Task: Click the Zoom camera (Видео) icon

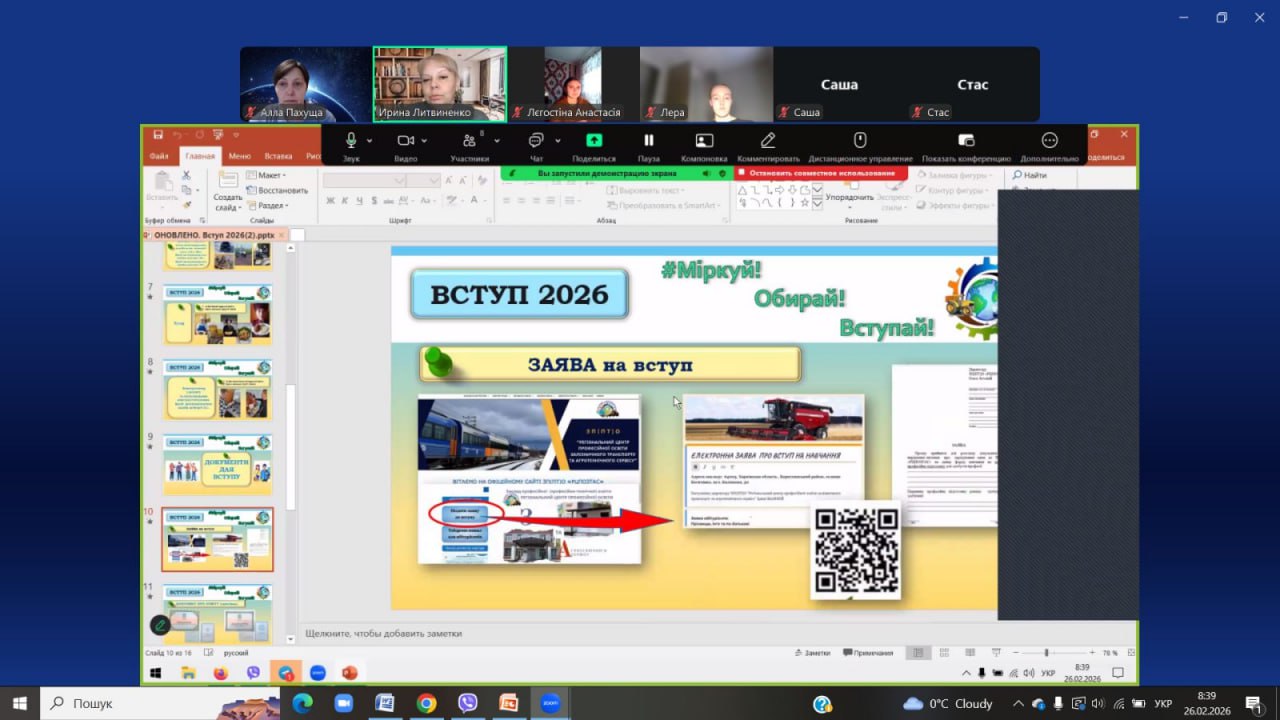Action: point(405,141)
